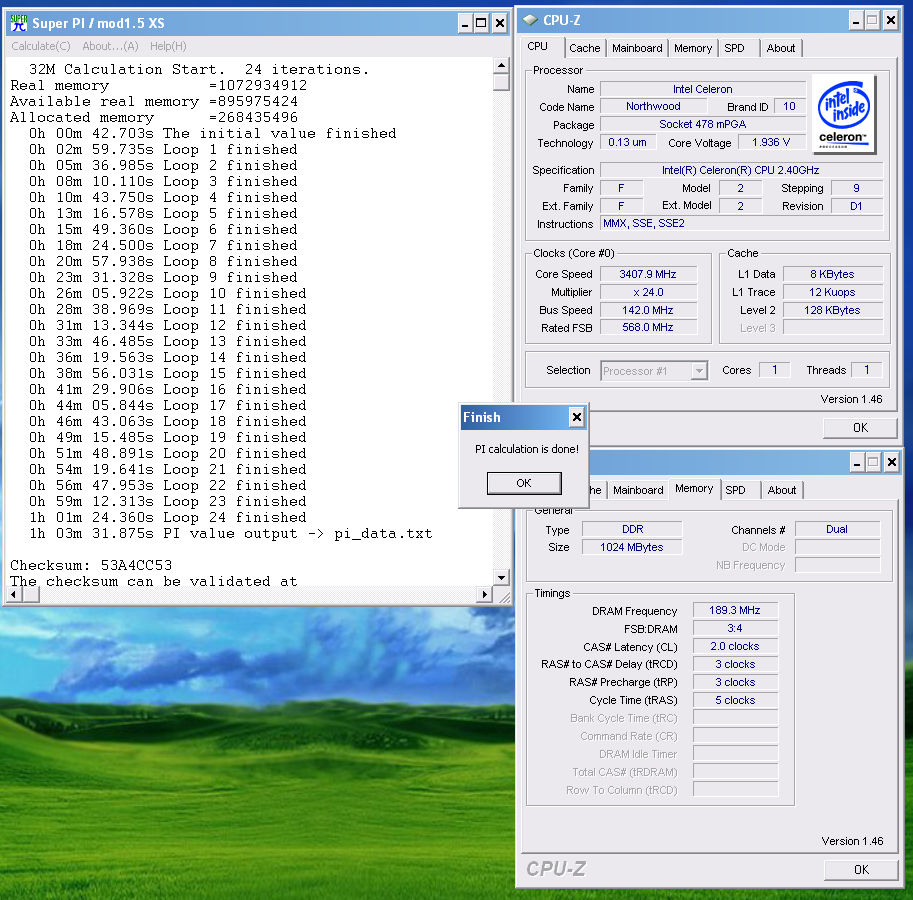Viewport: 913px width, 900px height.
Task: Minimize the top CPU-Z window
Action: coord(856,21)
